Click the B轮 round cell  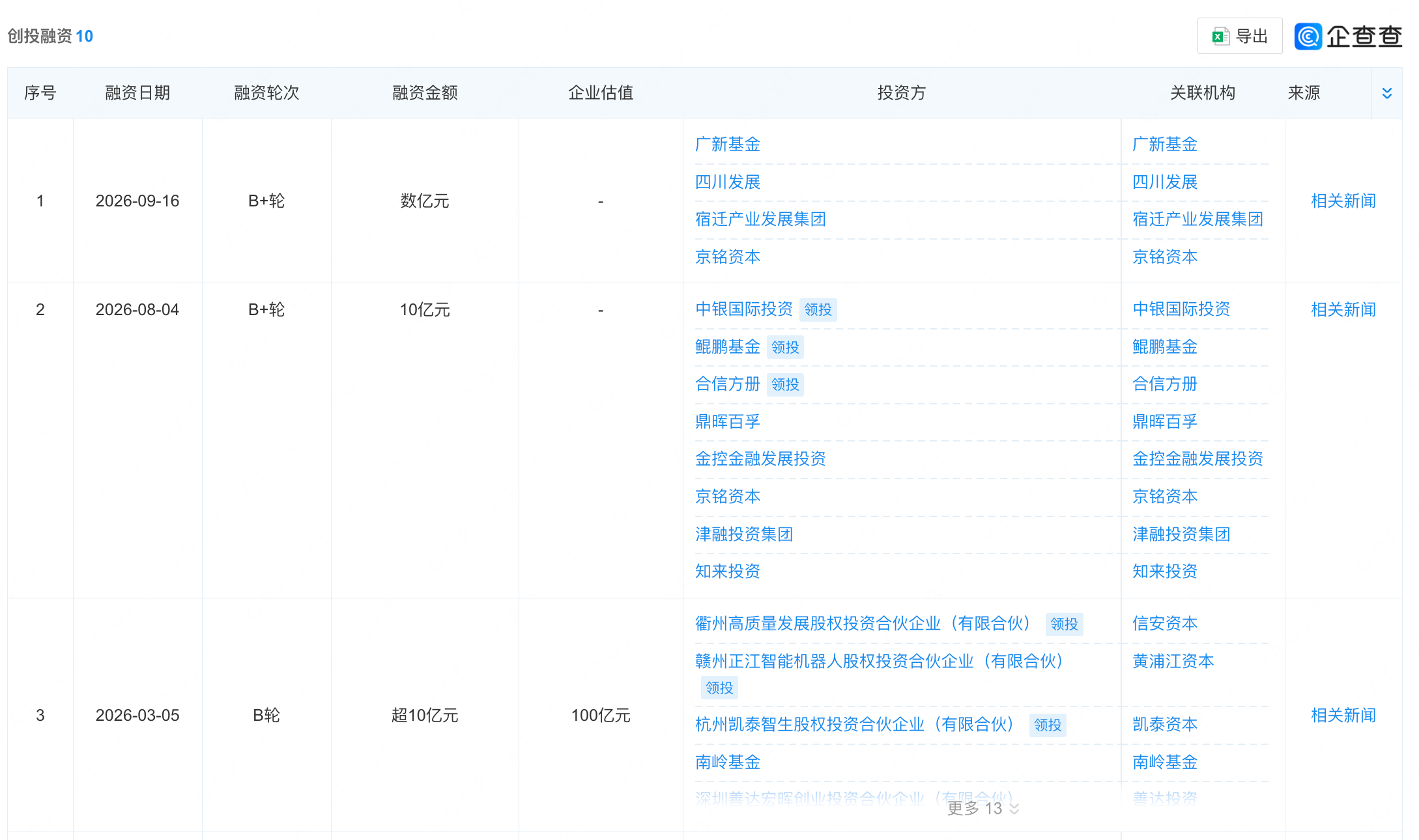click(266, 715)
